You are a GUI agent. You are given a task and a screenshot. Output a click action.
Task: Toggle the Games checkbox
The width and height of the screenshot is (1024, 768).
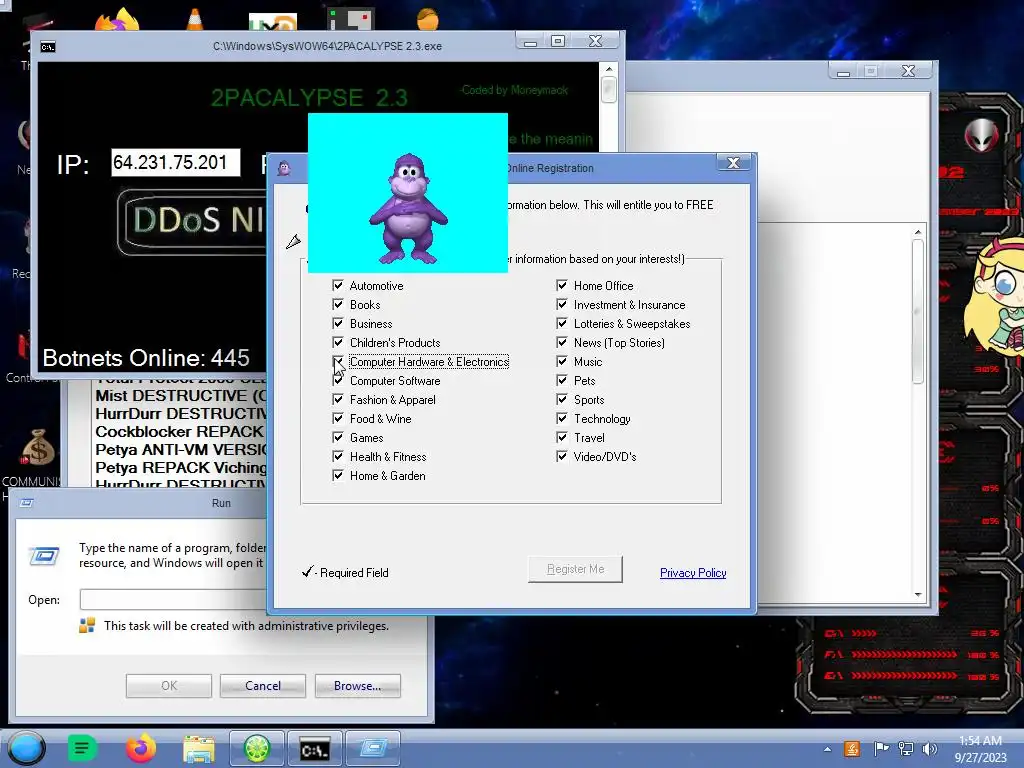pos(338,437)
